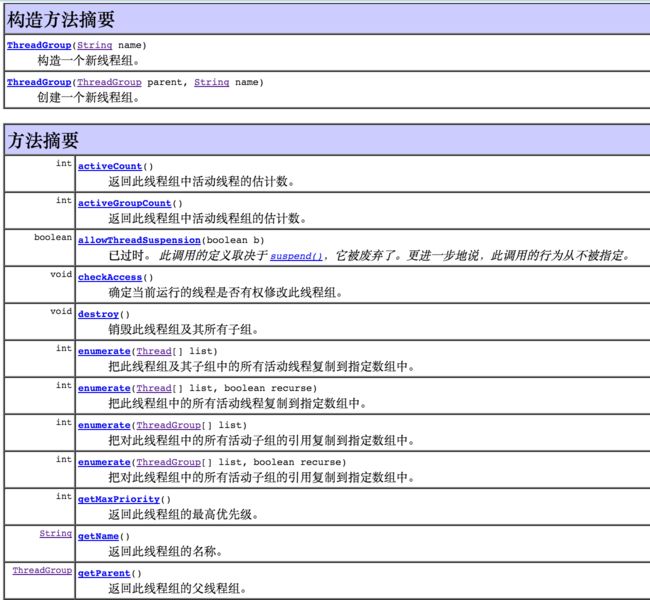Open ThreadGroup constructor link with parent parameter
The width and height of the screenshot is (650, 600).
tap(39, 82)
